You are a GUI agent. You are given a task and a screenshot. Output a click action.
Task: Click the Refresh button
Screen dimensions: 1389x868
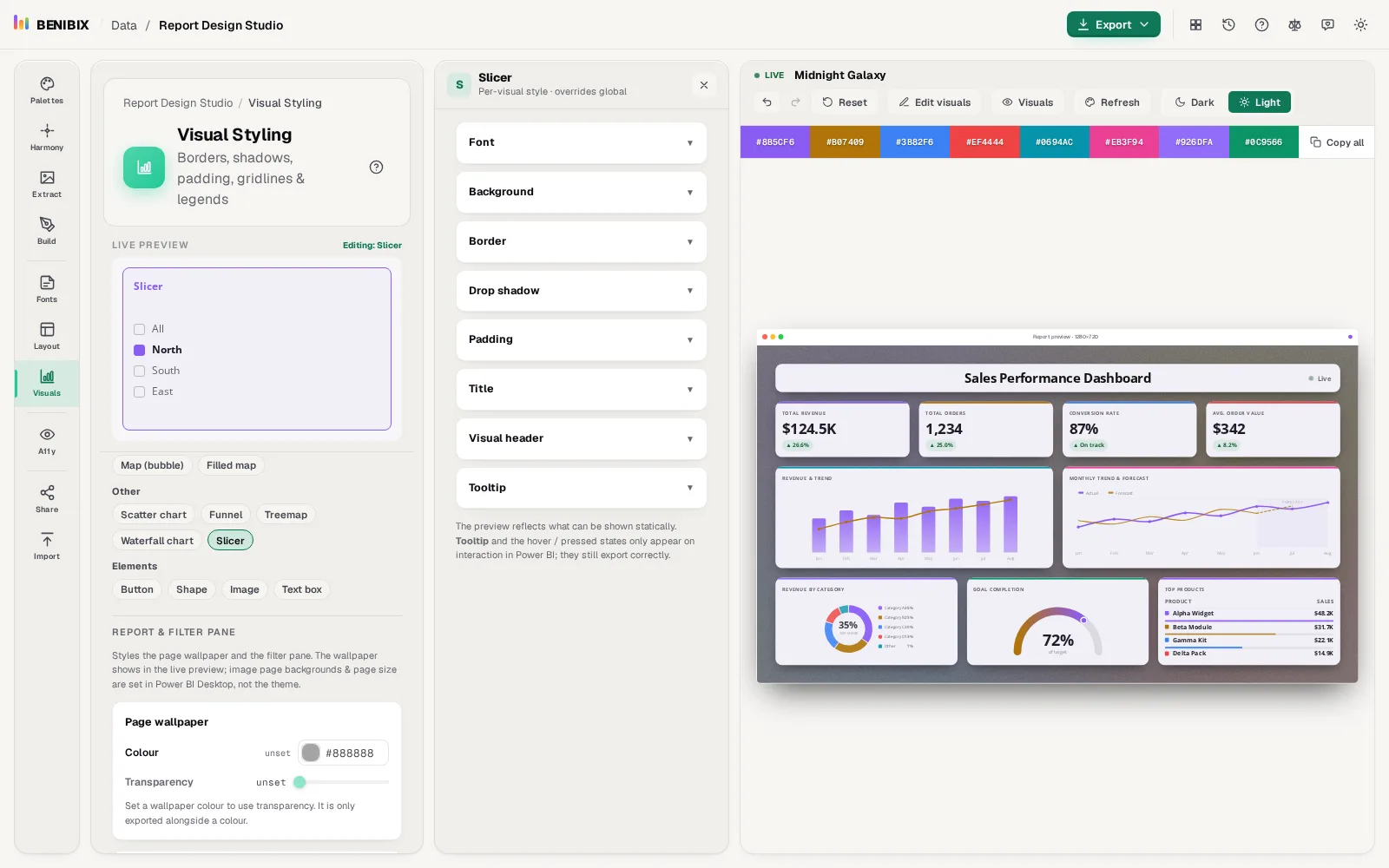point(1111,102)
